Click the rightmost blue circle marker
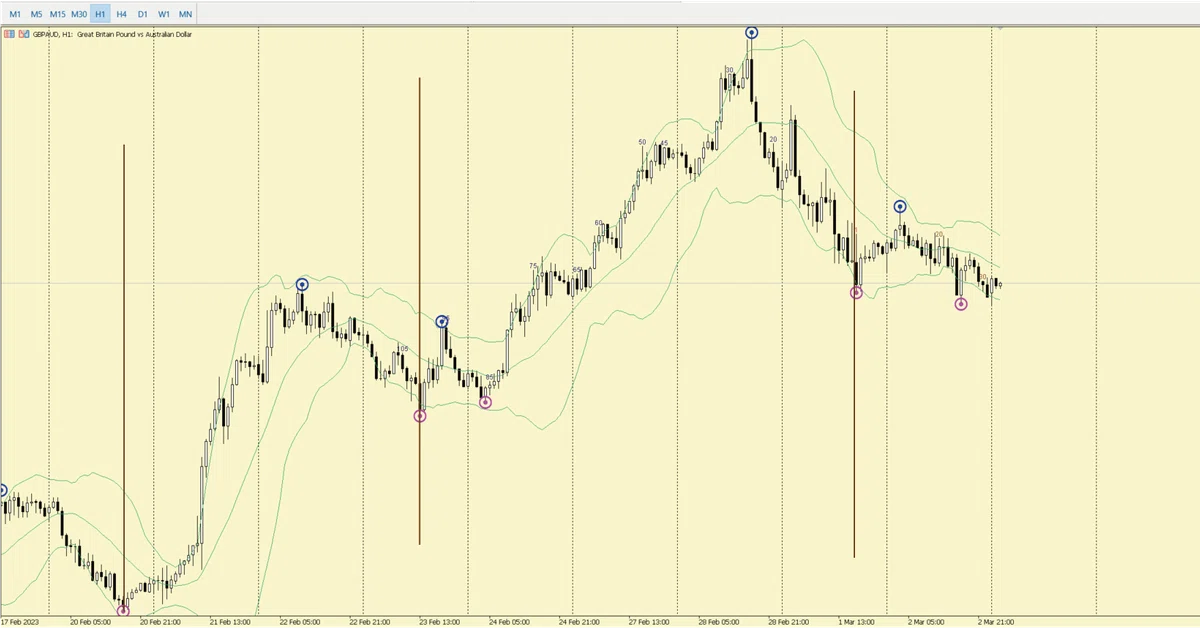Screen dimensions: 1200x628 pos(900,207)
